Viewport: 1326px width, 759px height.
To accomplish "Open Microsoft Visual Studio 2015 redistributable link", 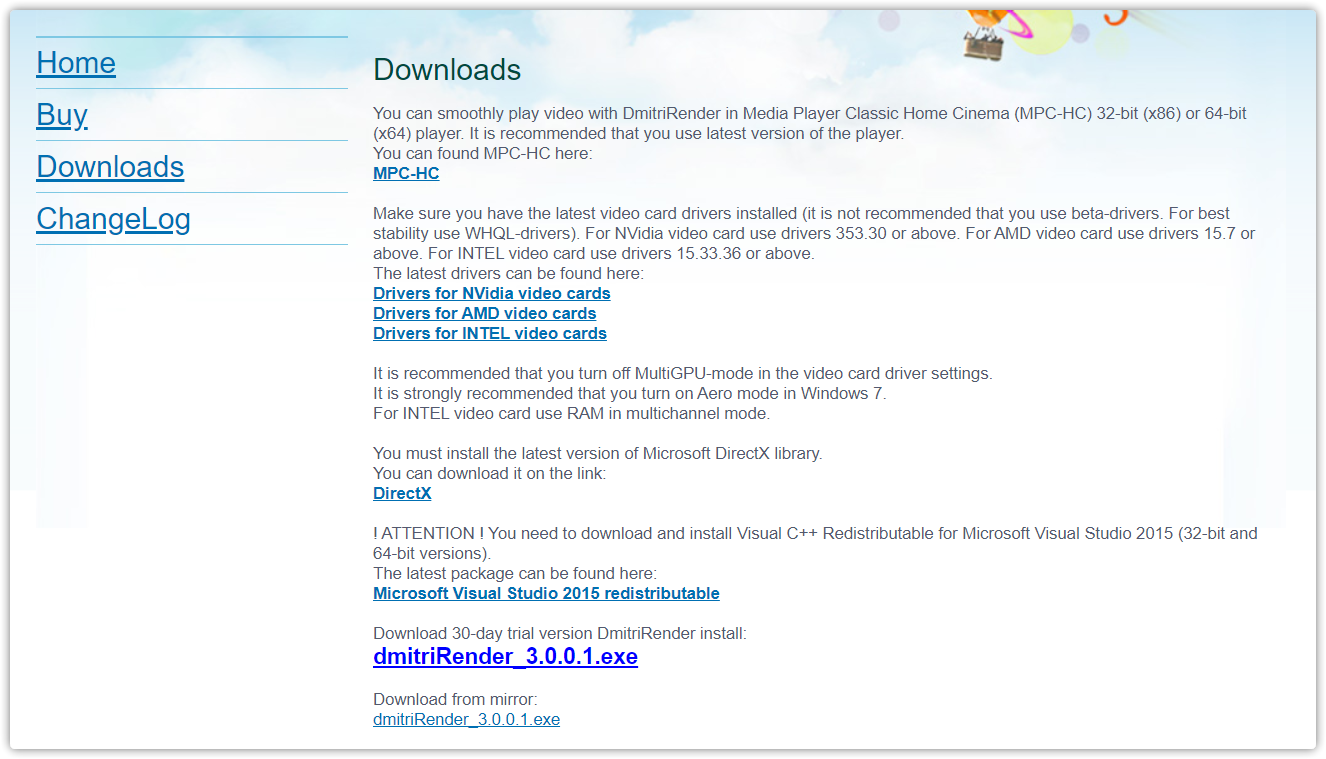I will pos(546,593).
